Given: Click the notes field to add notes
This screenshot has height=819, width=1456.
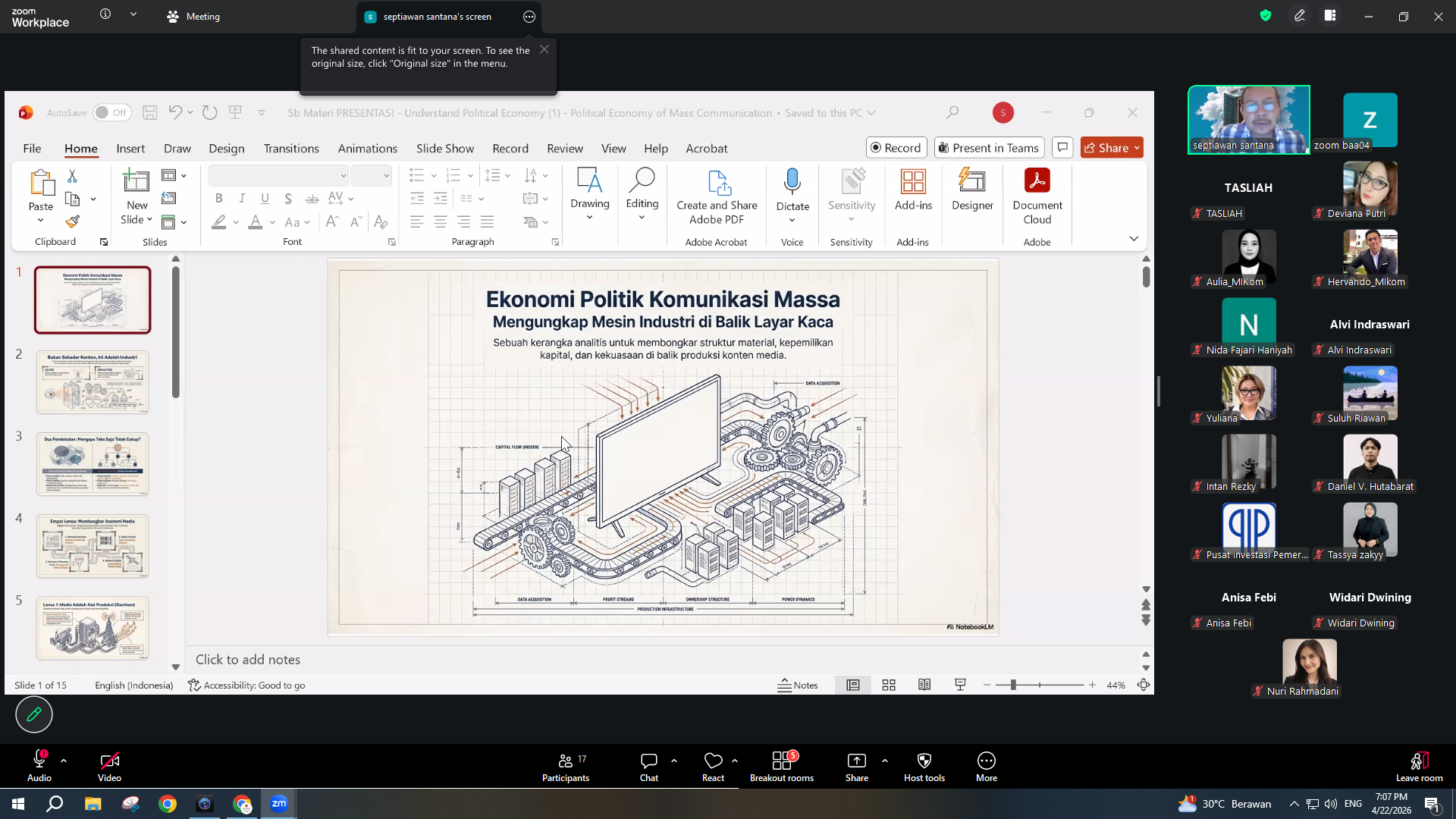Looking at the screenshot, I should pos(664,660).
